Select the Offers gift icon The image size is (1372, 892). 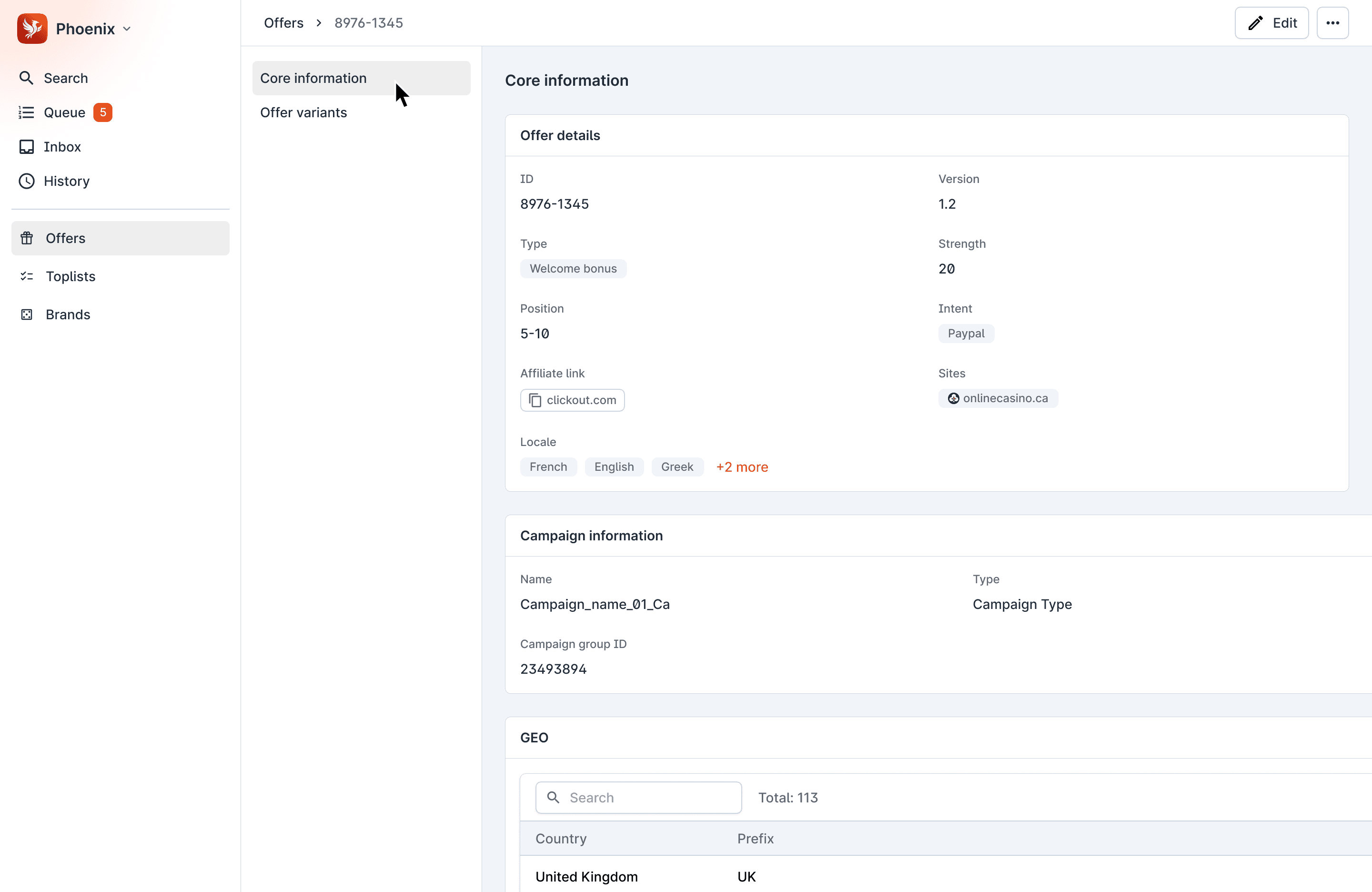27,238
